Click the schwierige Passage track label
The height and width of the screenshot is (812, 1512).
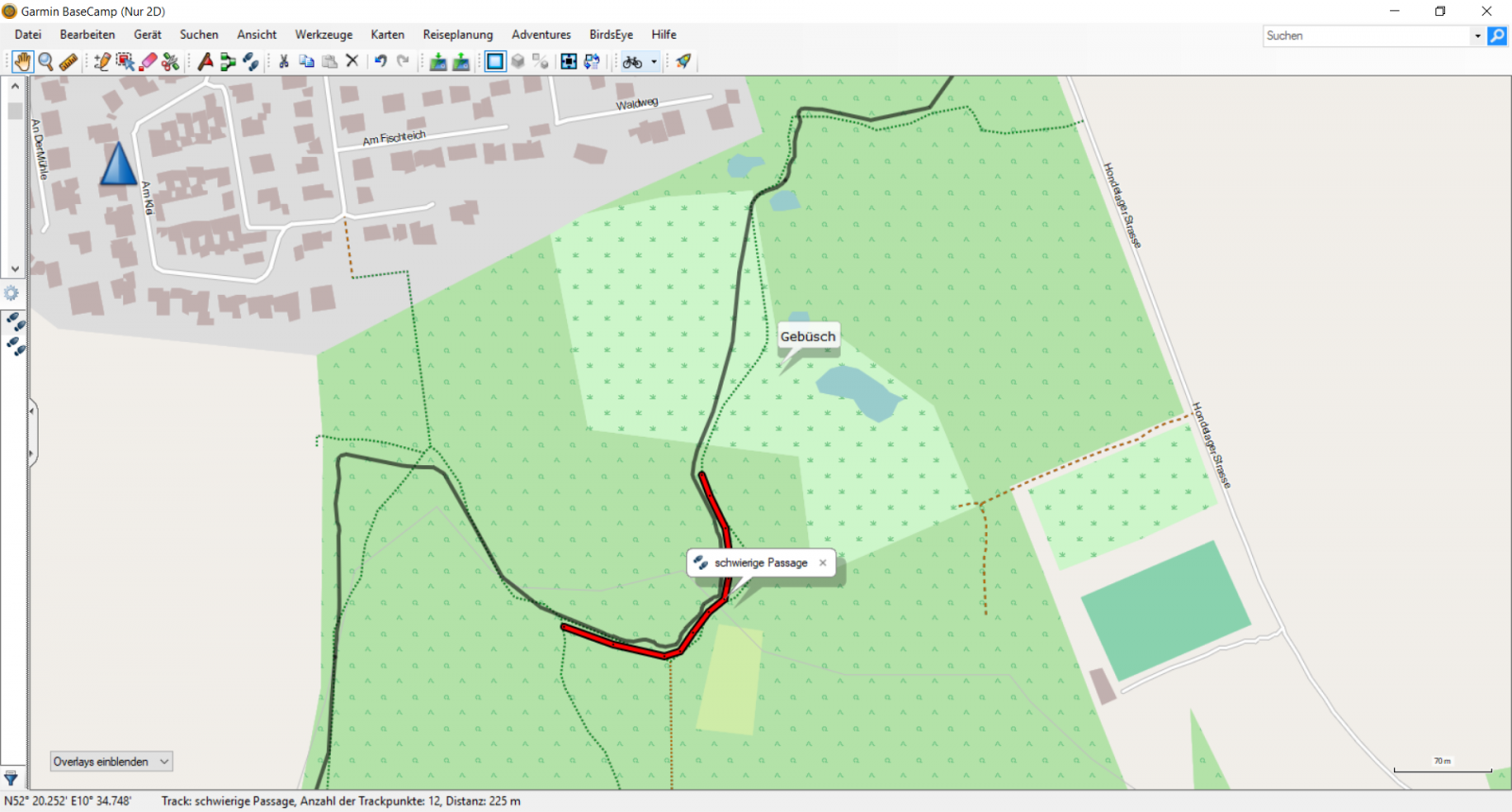[x=761, y=562]
